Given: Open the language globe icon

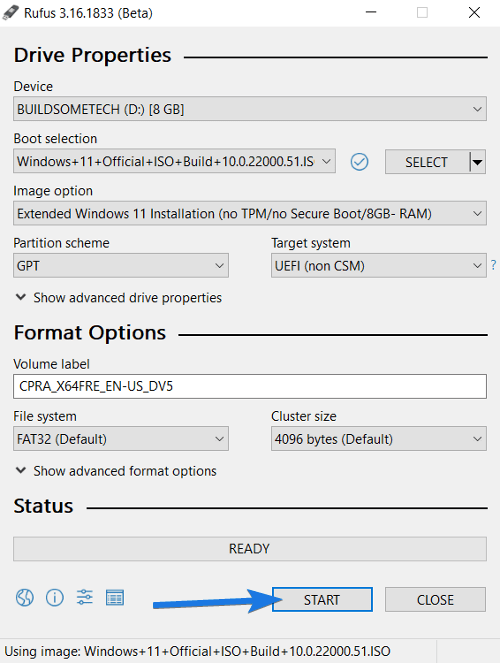Looking at the screenshot, I should pyautogui.click(x=25, y=598).
